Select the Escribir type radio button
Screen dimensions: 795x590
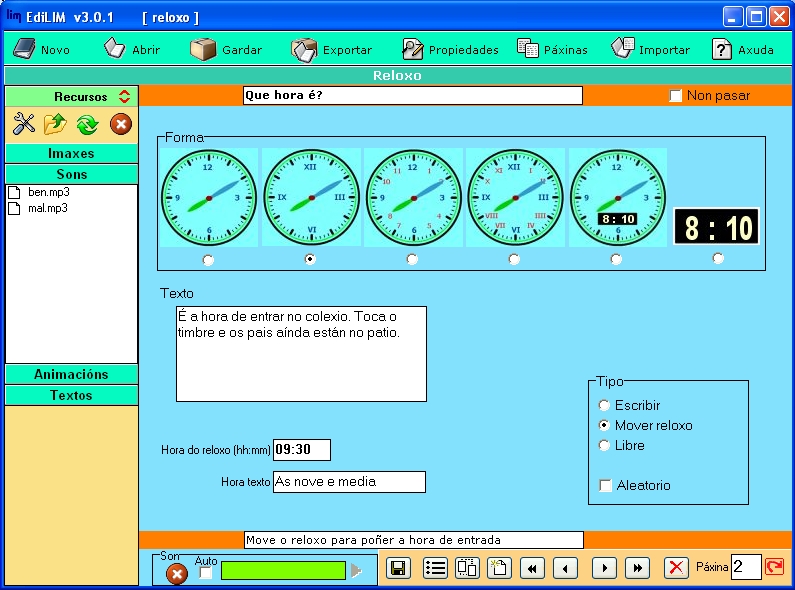coord(604,405)
